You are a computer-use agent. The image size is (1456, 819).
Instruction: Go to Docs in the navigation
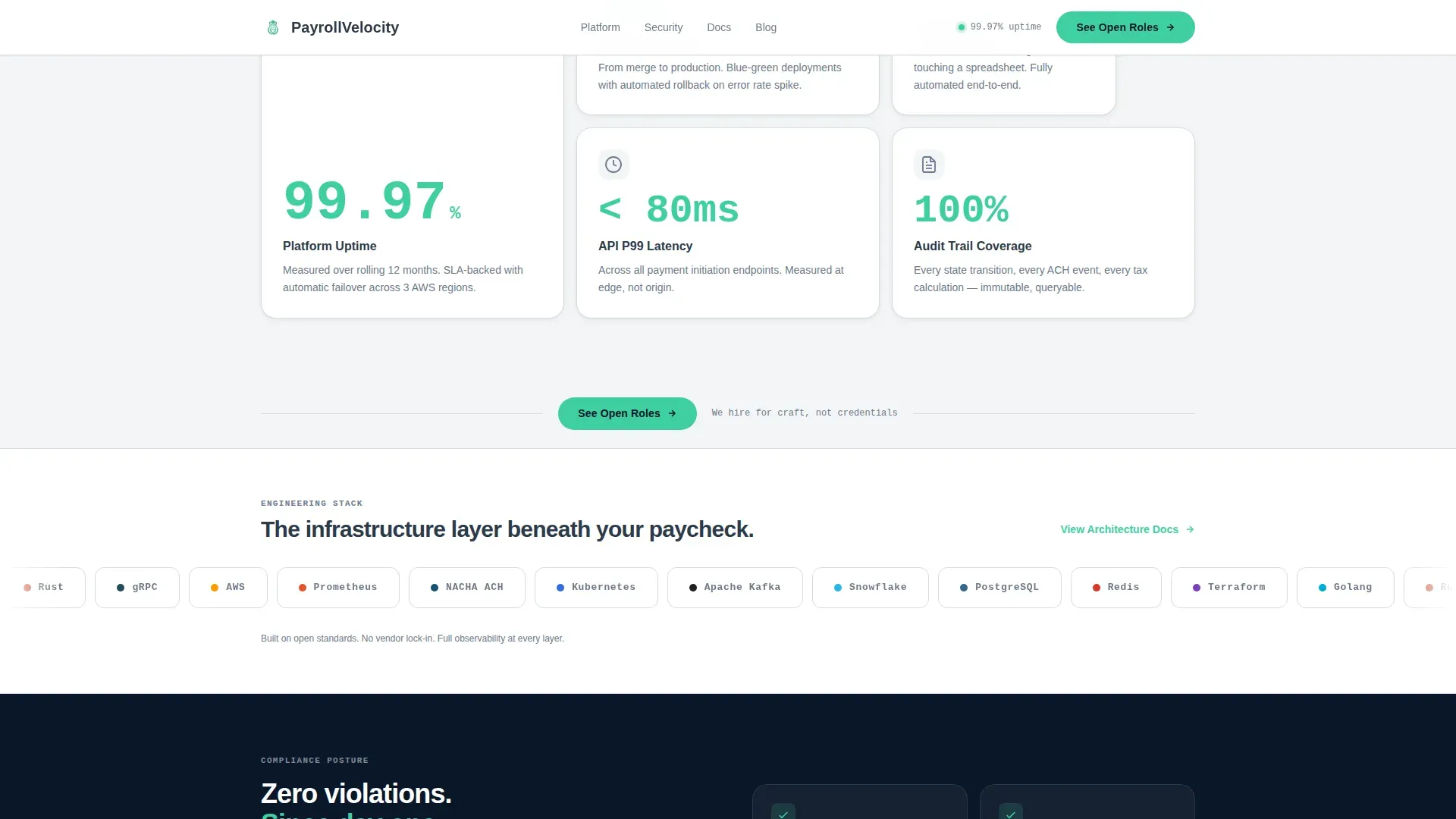[719, 27]
